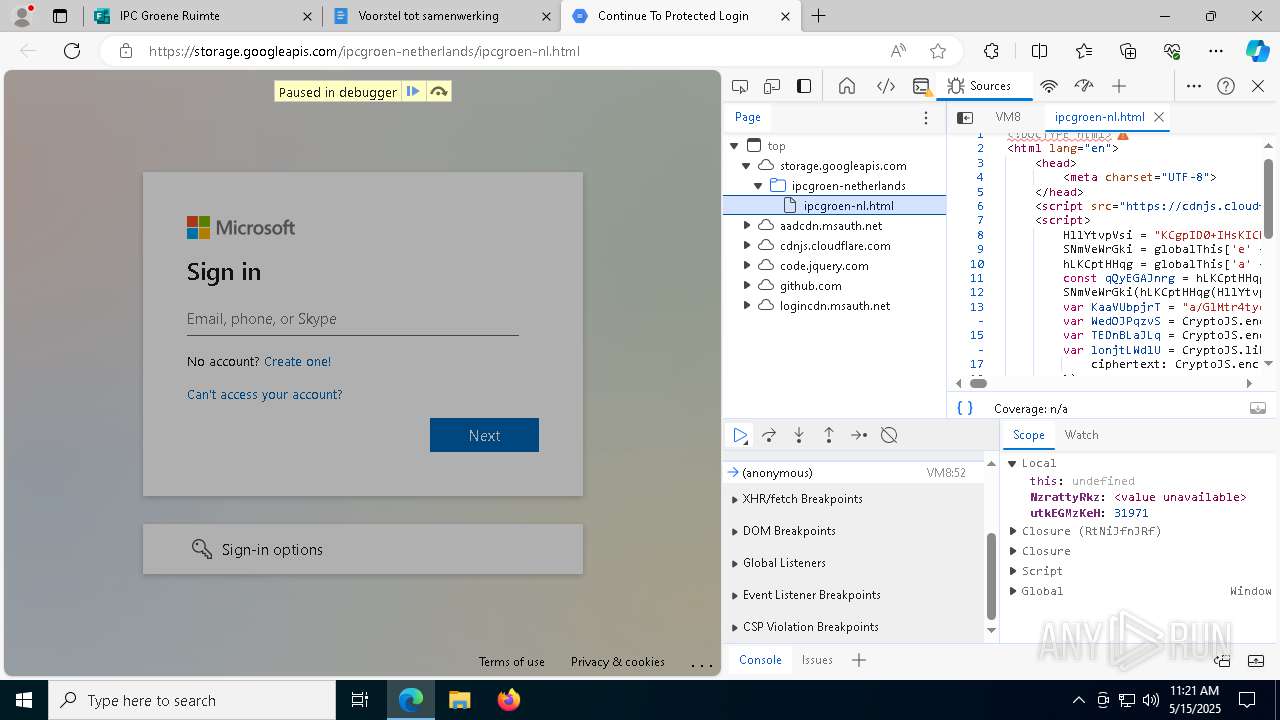1280x720 pixels.
Task: Click Can't access your account link
Action: 265,395
